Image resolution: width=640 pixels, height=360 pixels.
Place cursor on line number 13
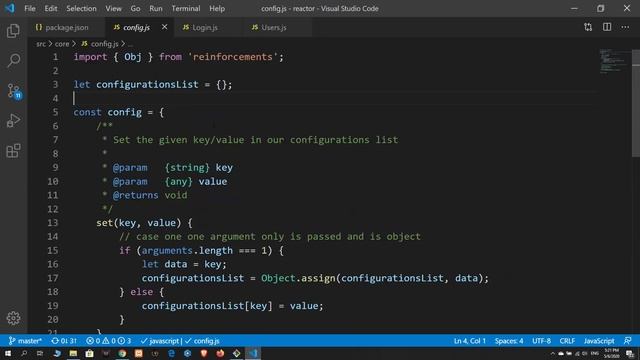[x=53, y=223]
